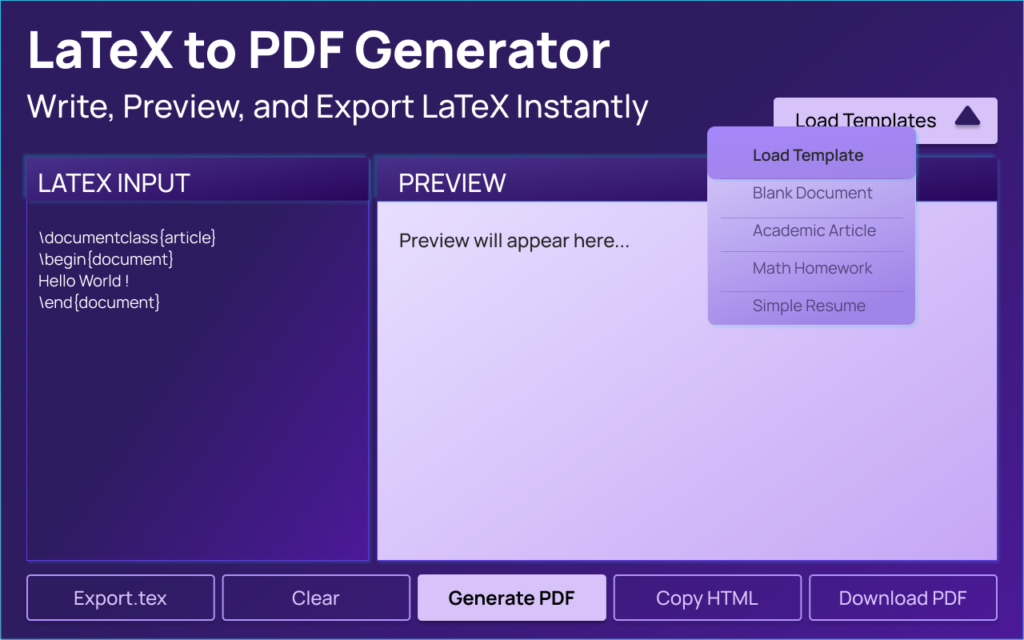Click the Hello World ! text line
1024x640 pixels.
pos(84,281)
